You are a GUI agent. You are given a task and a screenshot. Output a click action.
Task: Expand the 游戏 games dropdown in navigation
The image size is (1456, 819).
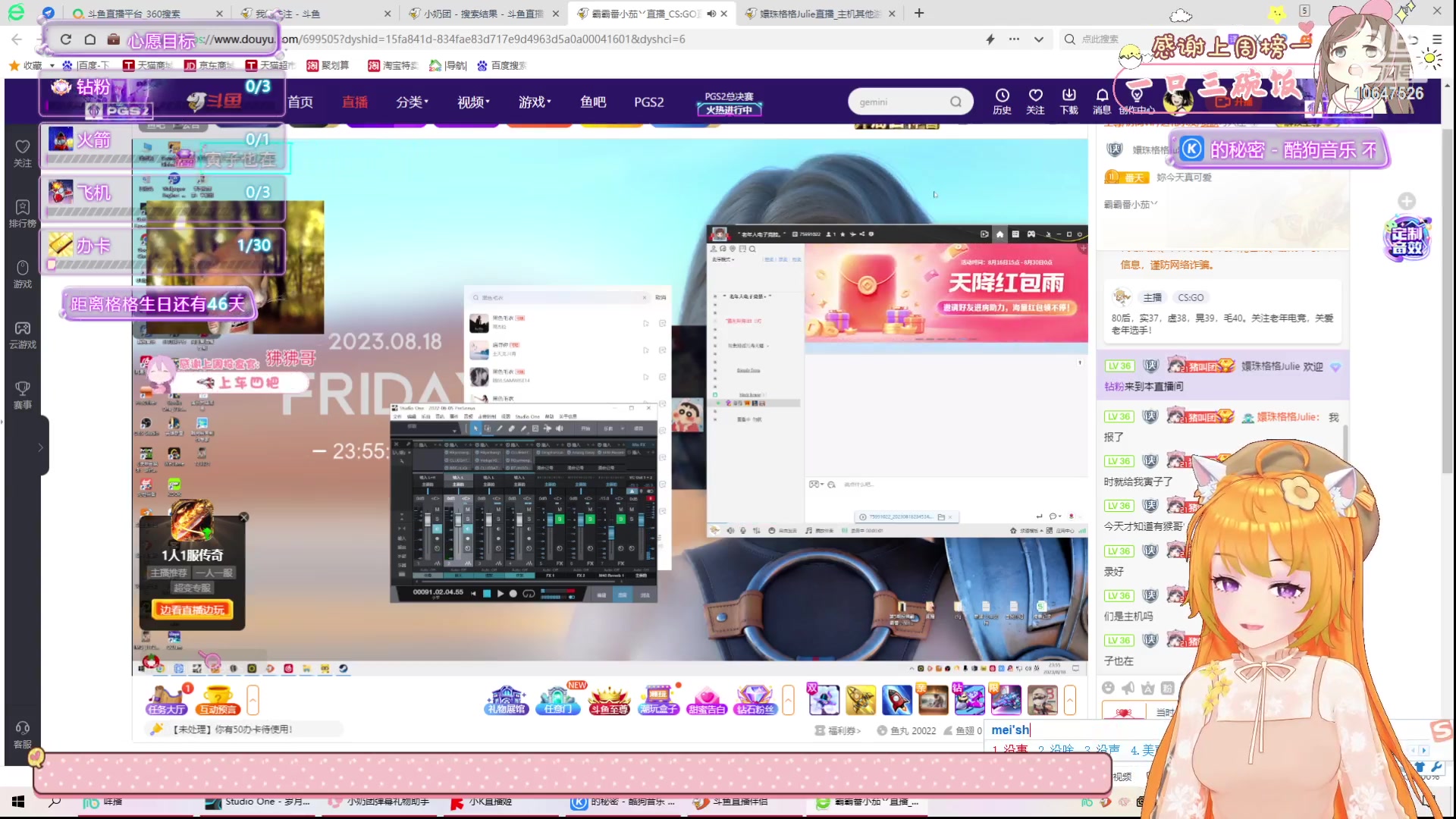coord(535,102)
